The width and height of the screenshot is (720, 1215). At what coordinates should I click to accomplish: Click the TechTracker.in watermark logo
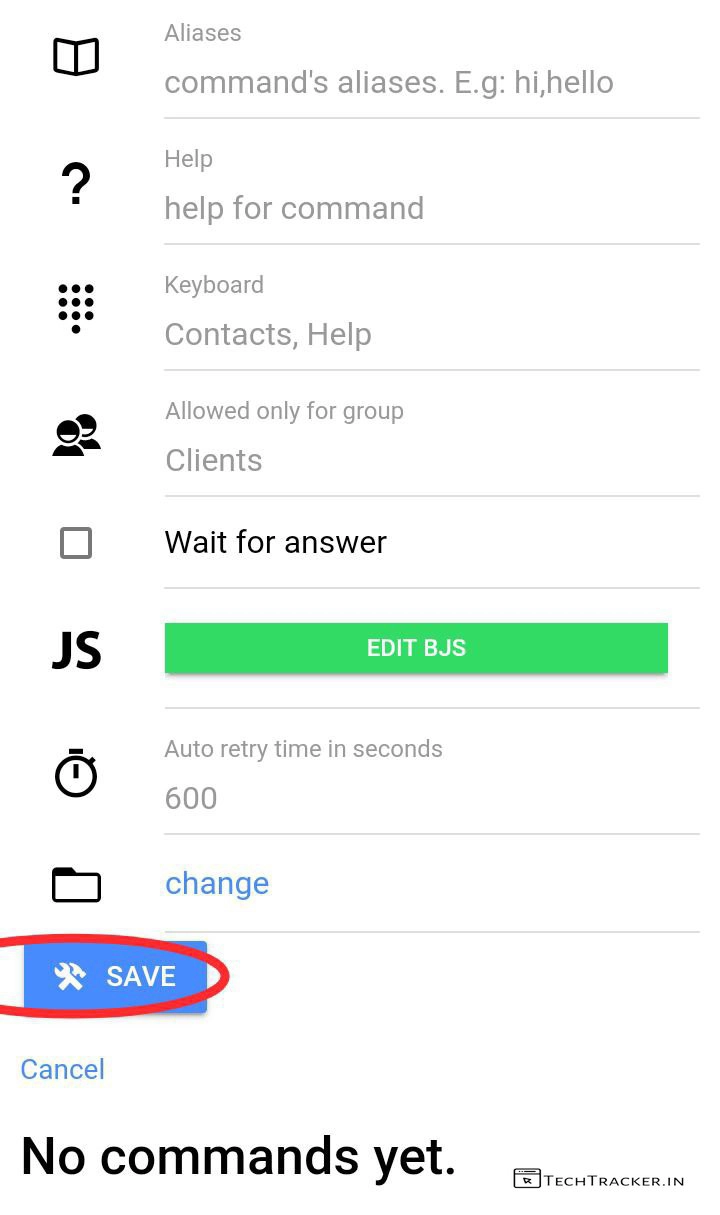point(599,1179)
